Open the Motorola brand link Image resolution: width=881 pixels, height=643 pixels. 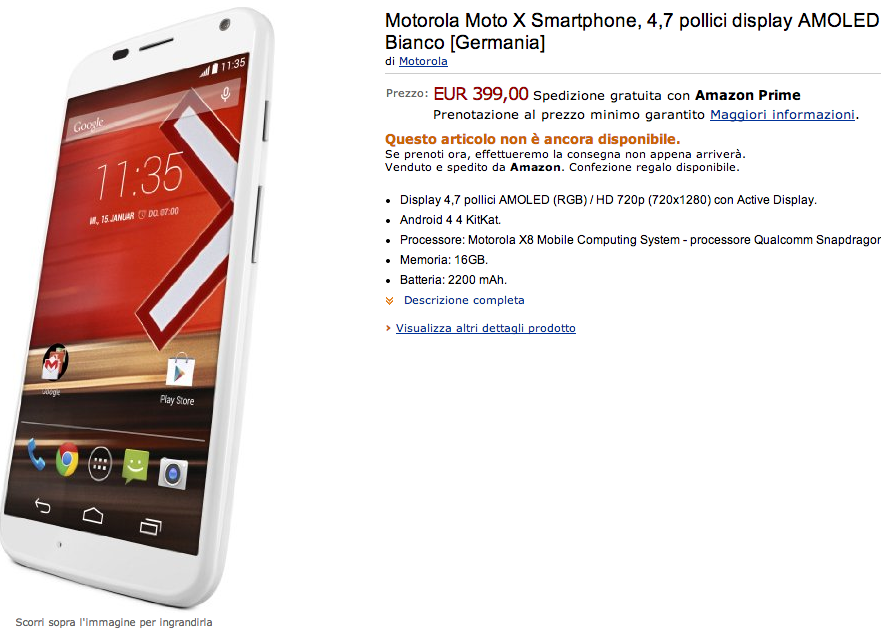tap(423, 61)
